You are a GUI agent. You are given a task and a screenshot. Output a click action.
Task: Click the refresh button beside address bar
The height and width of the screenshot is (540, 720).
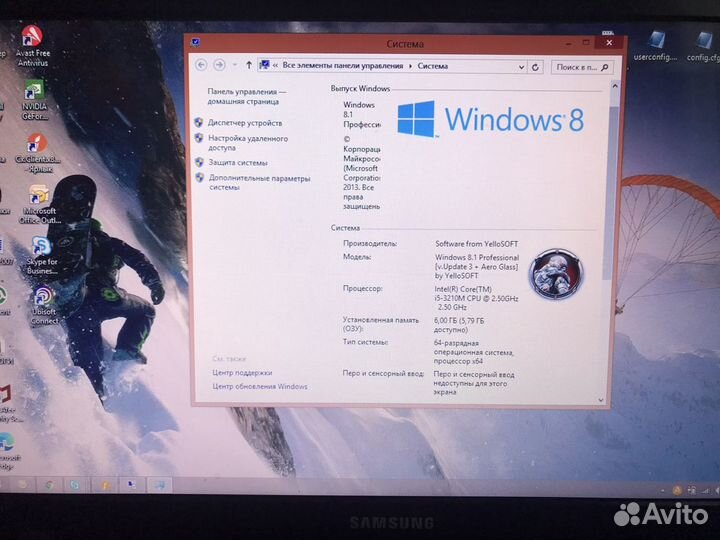536,67
